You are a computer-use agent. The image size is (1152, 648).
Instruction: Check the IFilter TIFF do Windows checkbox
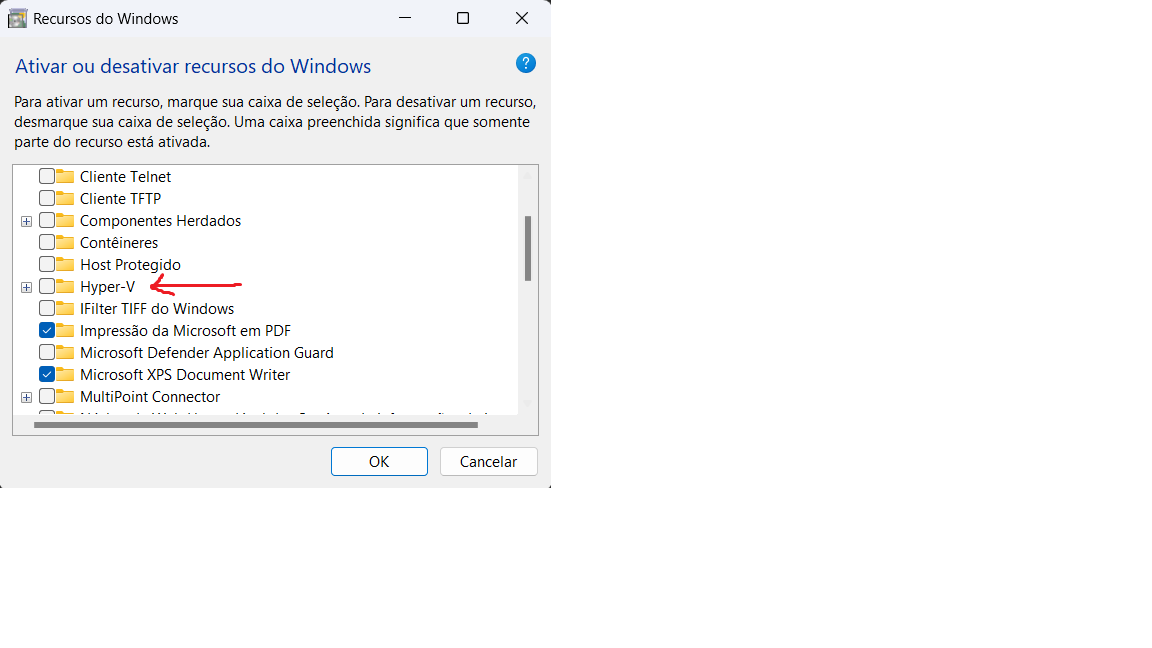[x=46, y=309]
